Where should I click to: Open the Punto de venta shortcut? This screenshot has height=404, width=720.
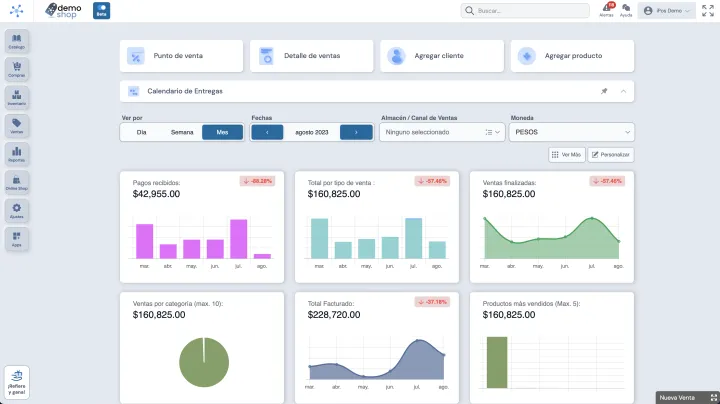coord(181,56)
